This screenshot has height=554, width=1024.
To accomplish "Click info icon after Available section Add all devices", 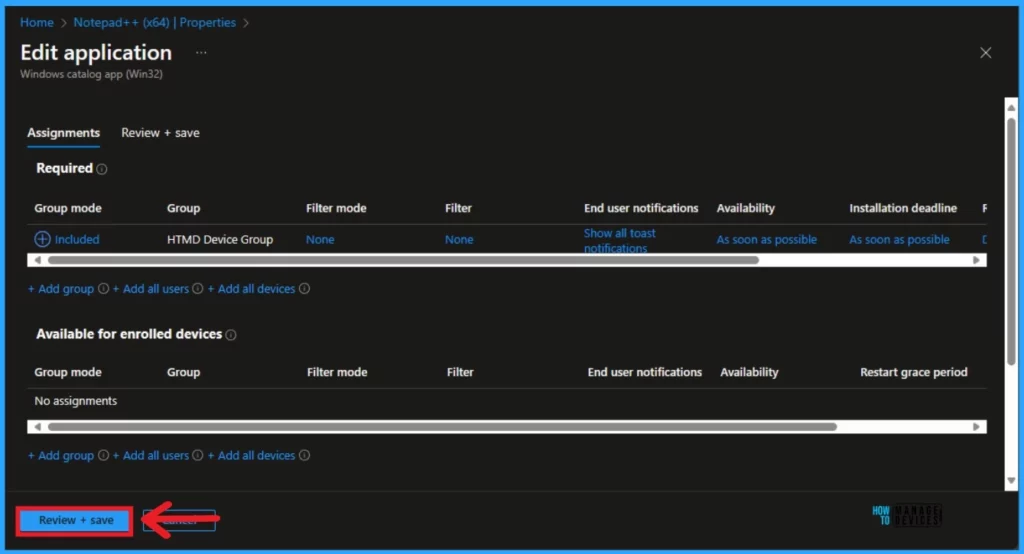I will [304, 455].
